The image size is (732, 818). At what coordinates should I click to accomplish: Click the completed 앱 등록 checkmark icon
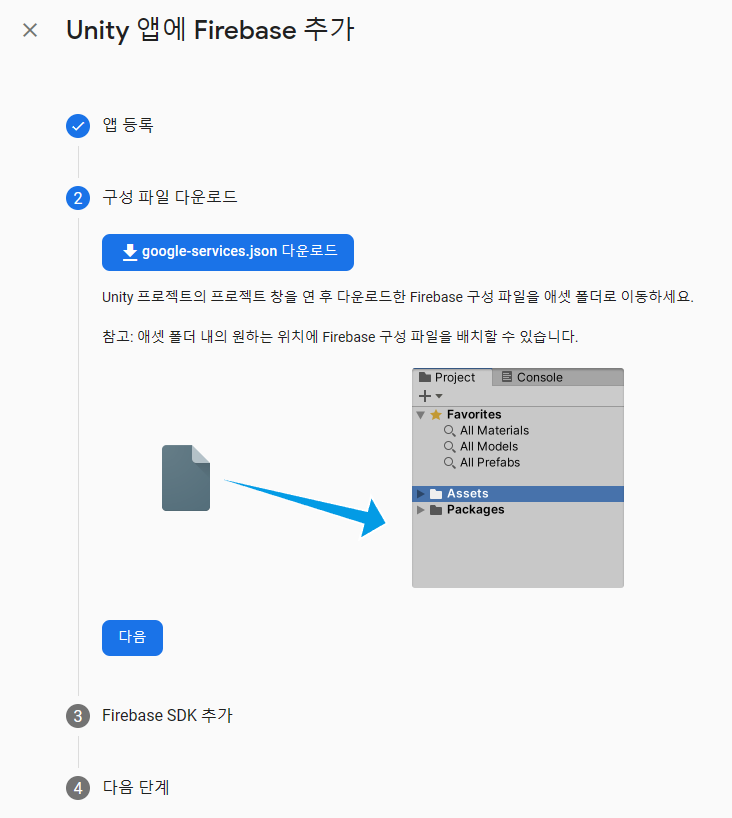click(78, 126)
